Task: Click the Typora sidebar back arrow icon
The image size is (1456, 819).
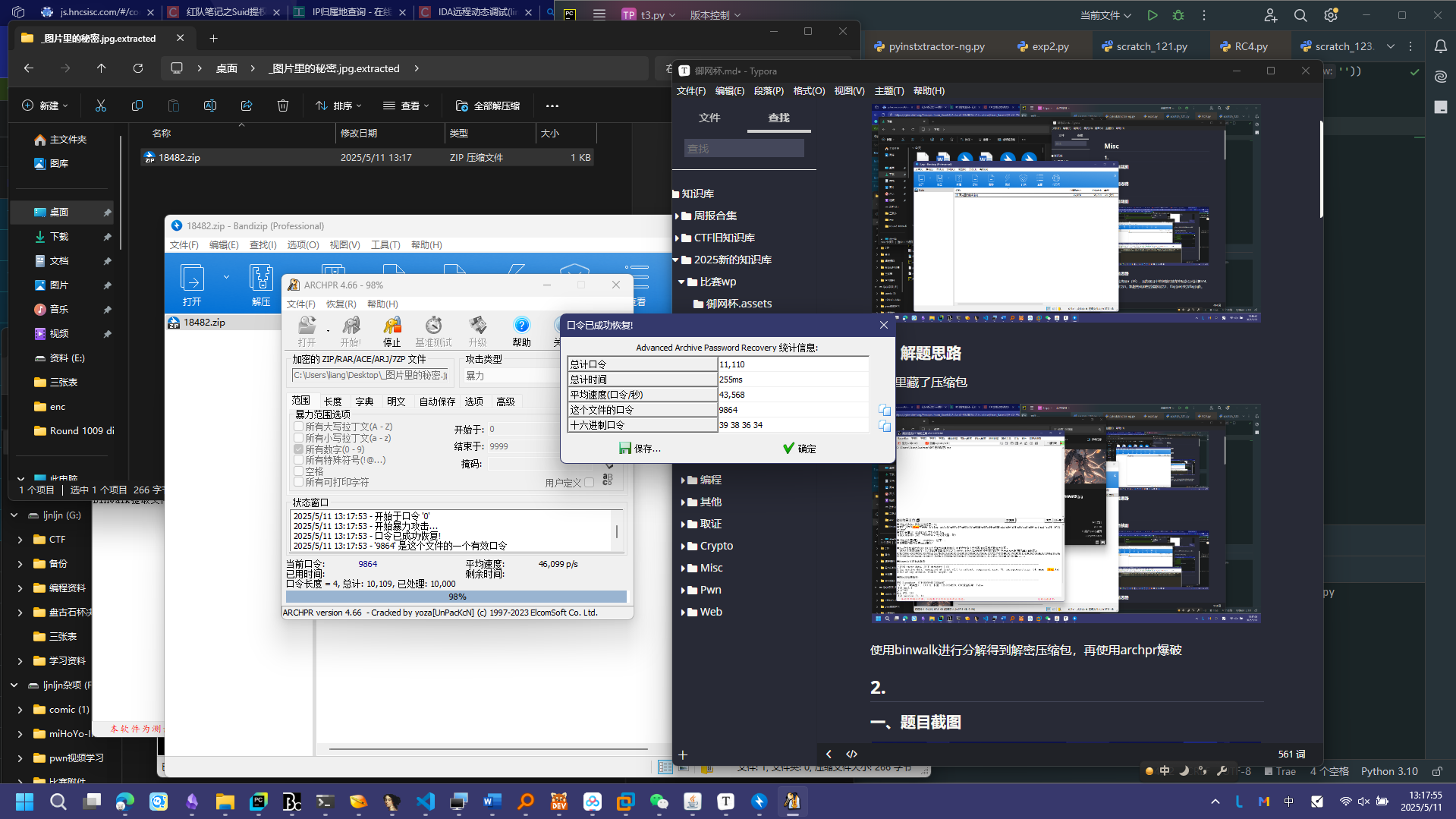Action: tap(829, 754)
